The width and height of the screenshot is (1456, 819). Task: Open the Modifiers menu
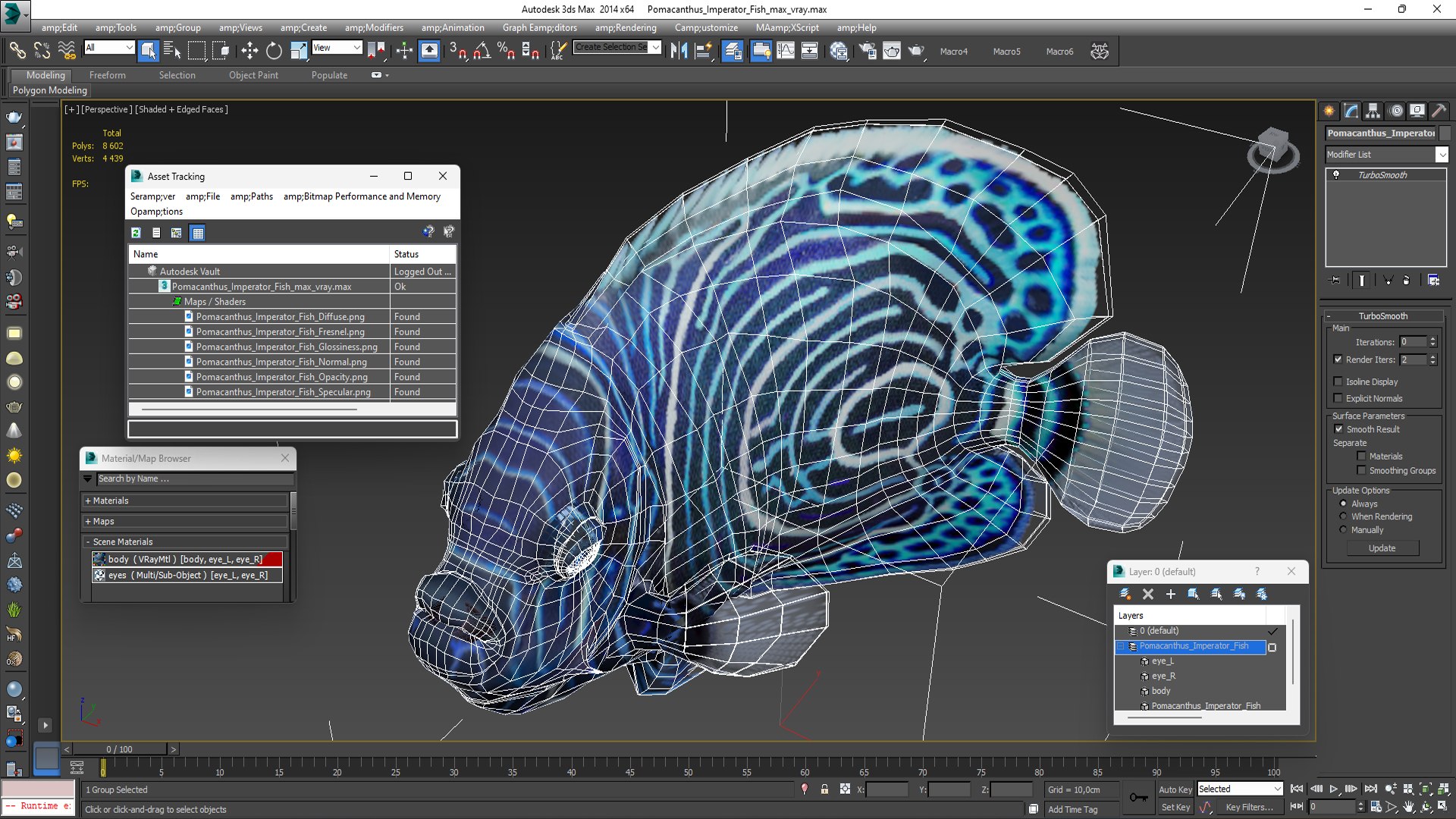pos(374,28)
